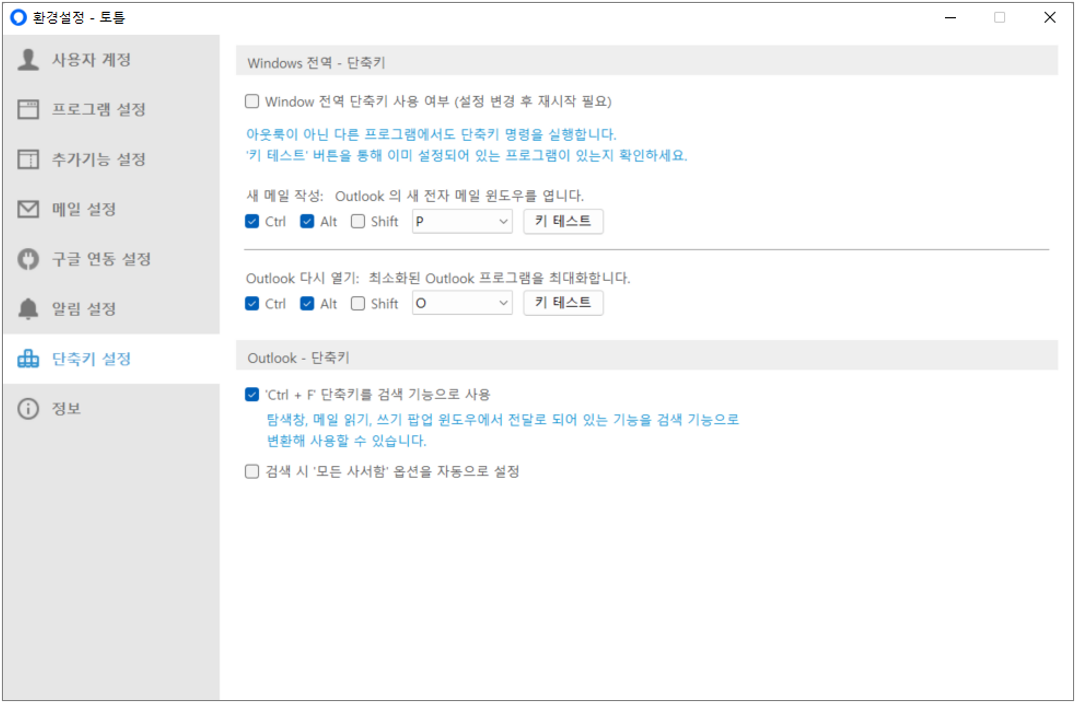Click 키 테스트 button for 새 메일 작성
This screenshot has width=1076, height=703.
563,221
